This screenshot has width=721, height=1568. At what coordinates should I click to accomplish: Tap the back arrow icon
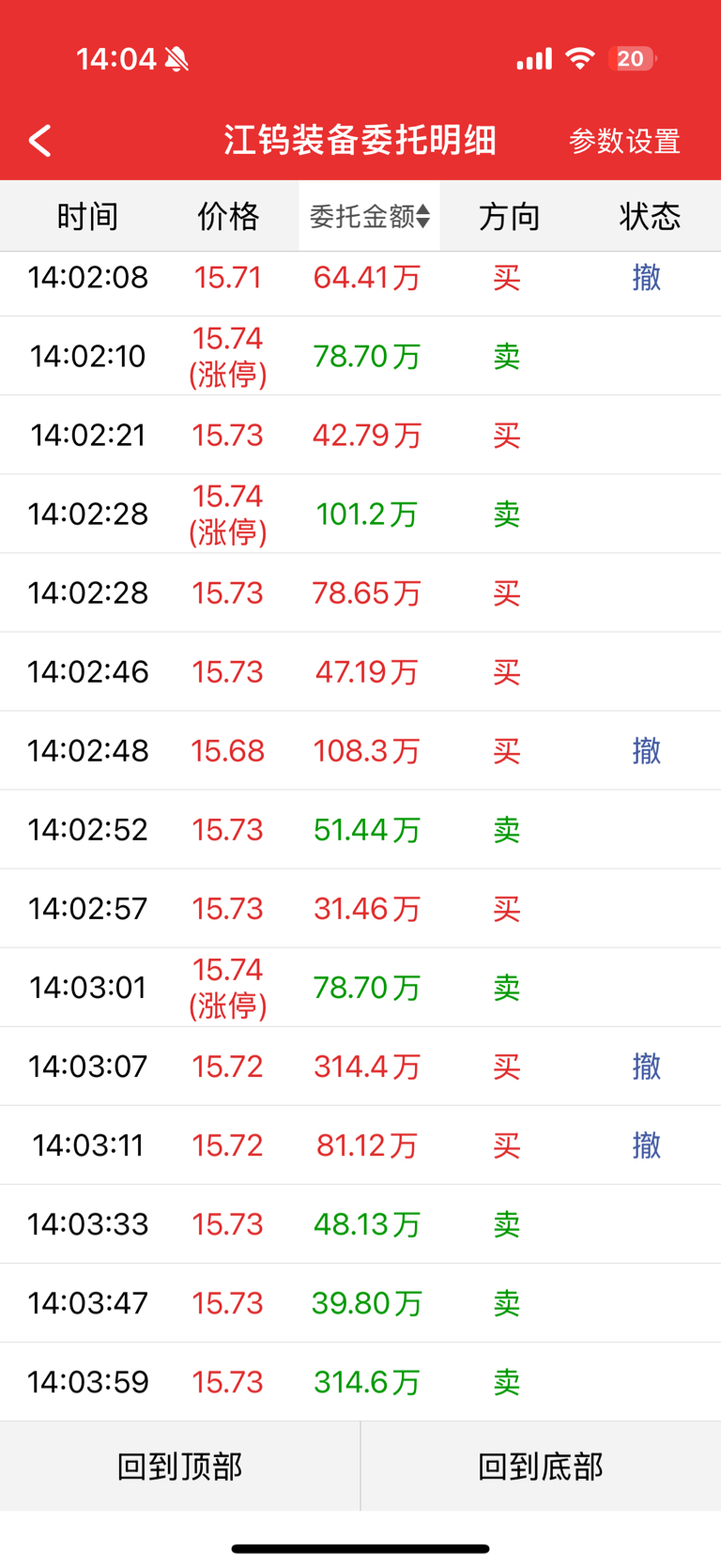point(40,141)
